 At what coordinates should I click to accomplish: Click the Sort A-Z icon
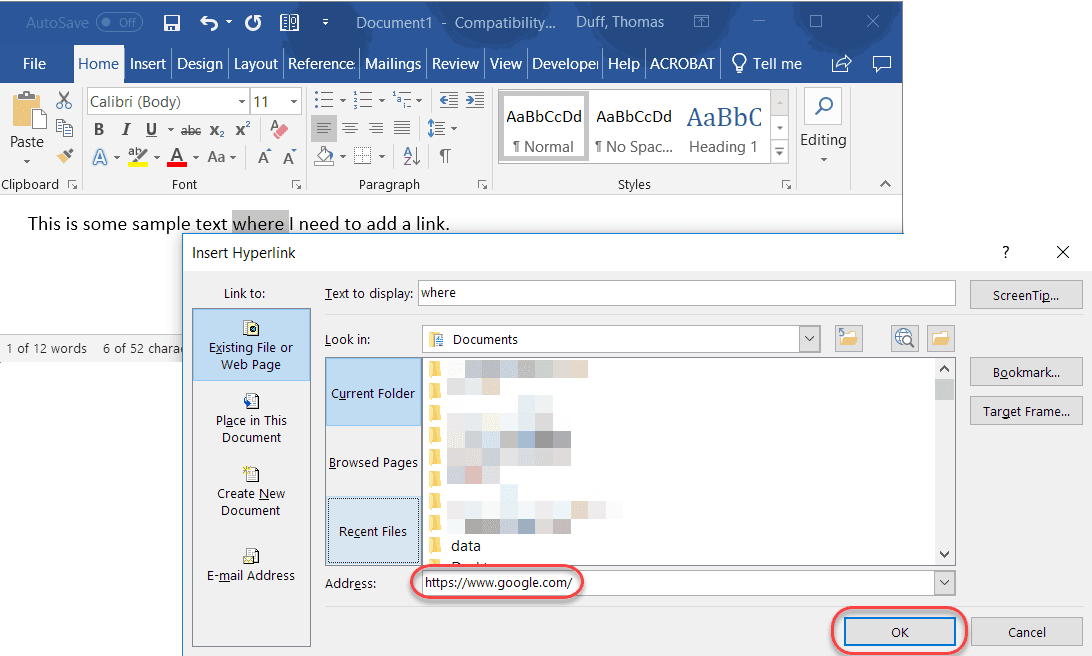point(412,156)
